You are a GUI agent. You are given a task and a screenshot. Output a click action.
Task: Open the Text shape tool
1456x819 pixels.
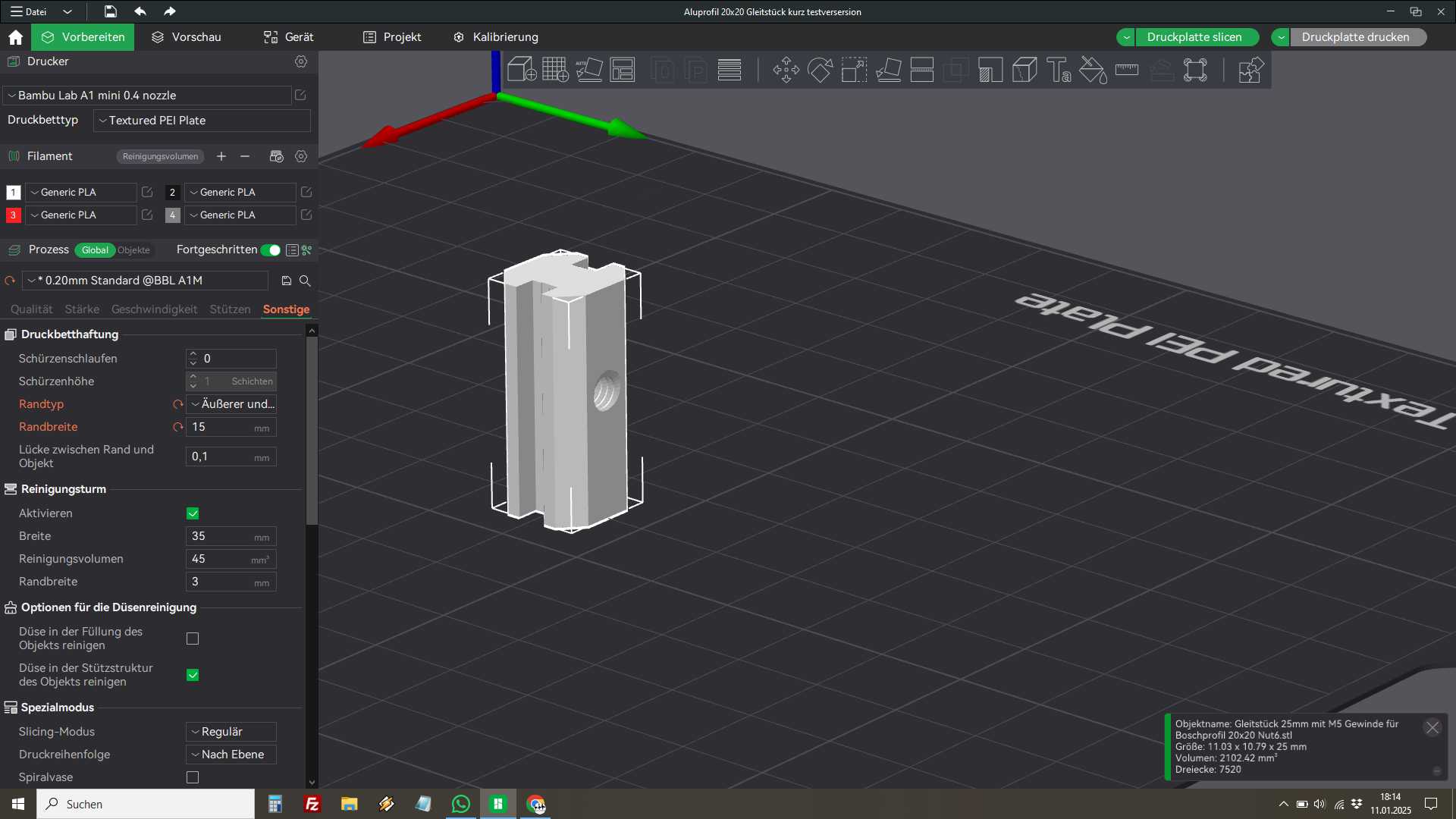(x=1059, y=70)
